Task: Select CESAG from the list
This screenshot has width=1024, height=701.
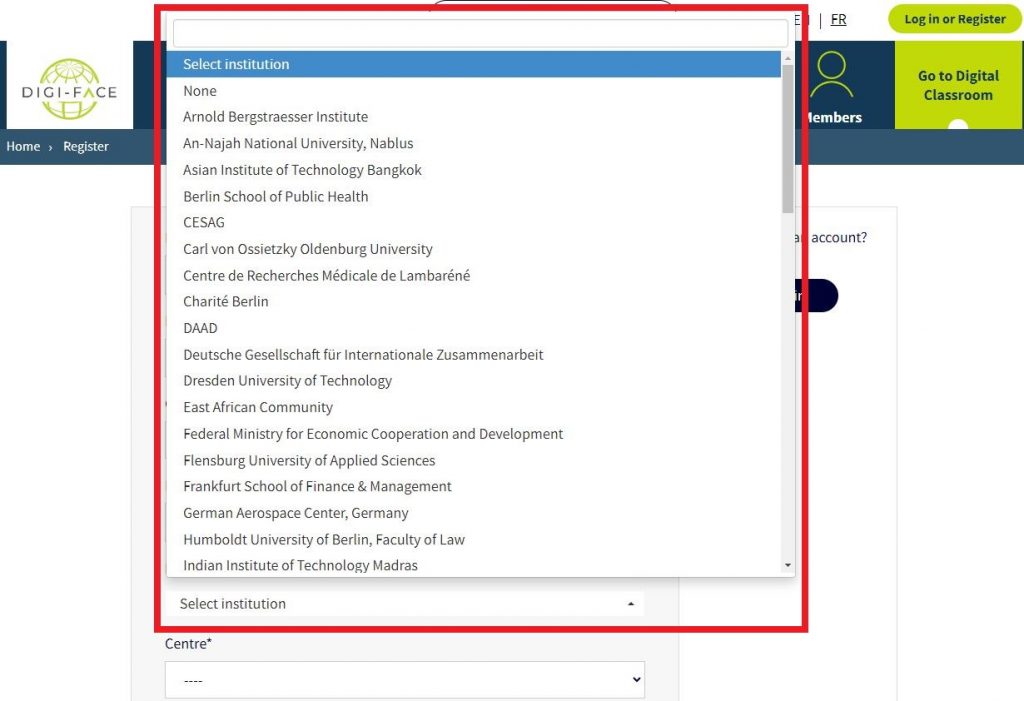Action: point(473,223)
